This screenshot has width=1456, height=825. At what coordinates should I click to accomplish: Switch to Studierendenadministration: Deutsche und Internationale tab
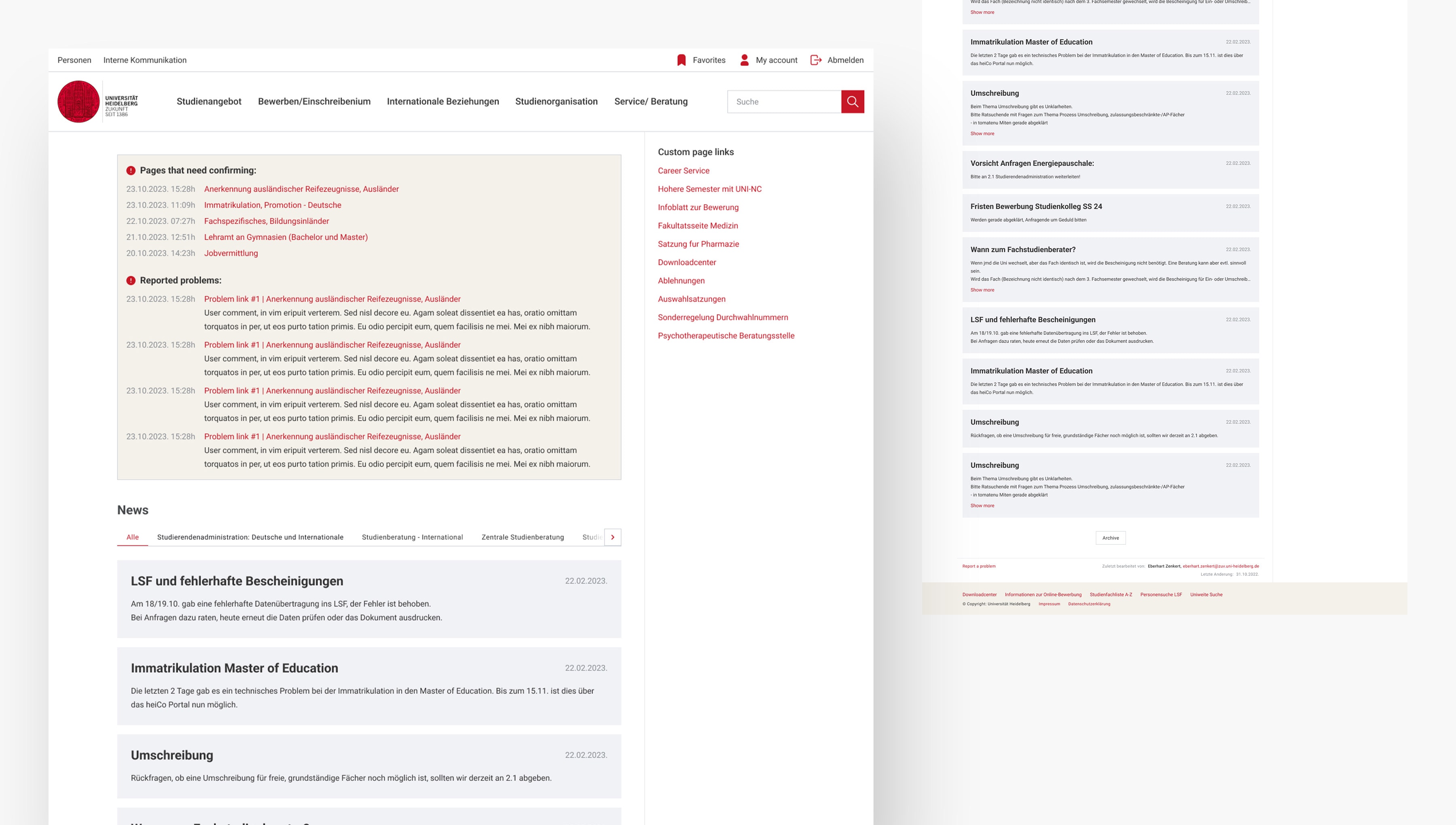click(x=250, y=537)
